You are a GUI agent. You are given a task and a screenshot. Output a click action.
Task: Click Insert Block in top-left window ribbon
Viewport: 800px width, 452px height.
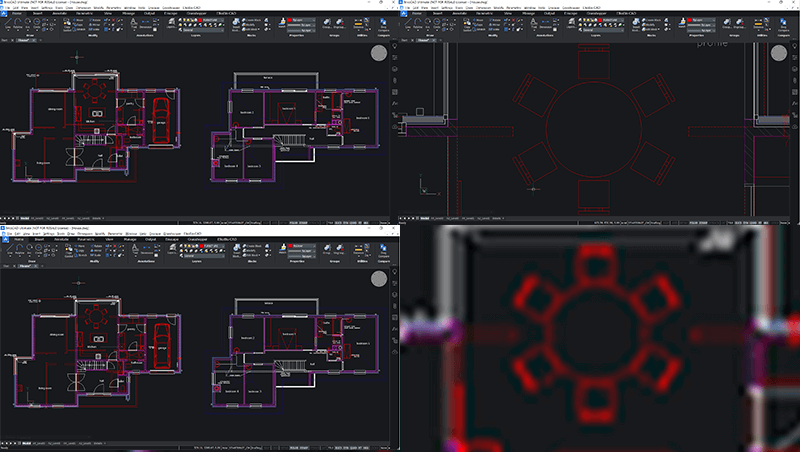tap(236, 23)
